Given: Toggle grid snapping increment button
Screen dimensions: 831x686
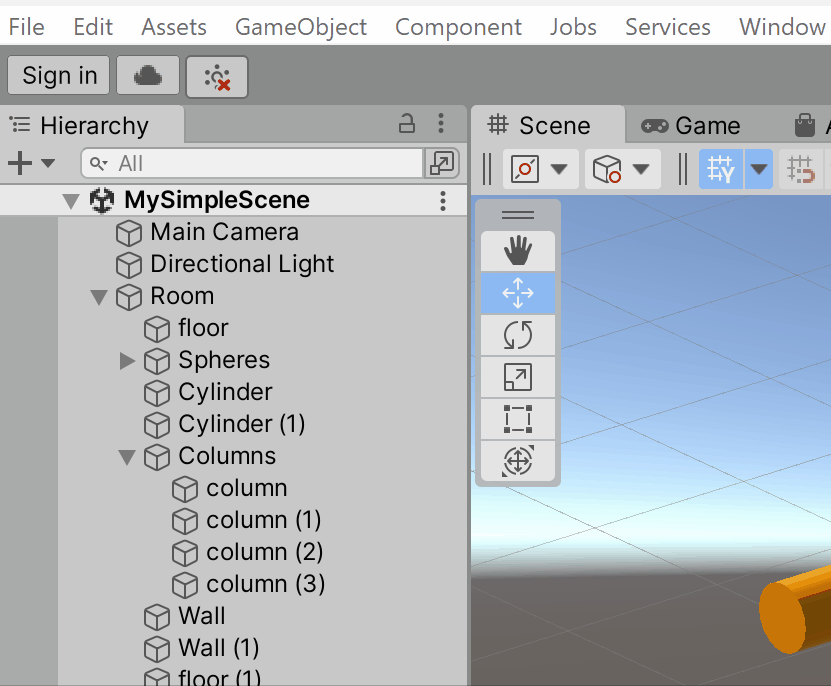Looking at the screenshot, I should (x=801, y=169).
